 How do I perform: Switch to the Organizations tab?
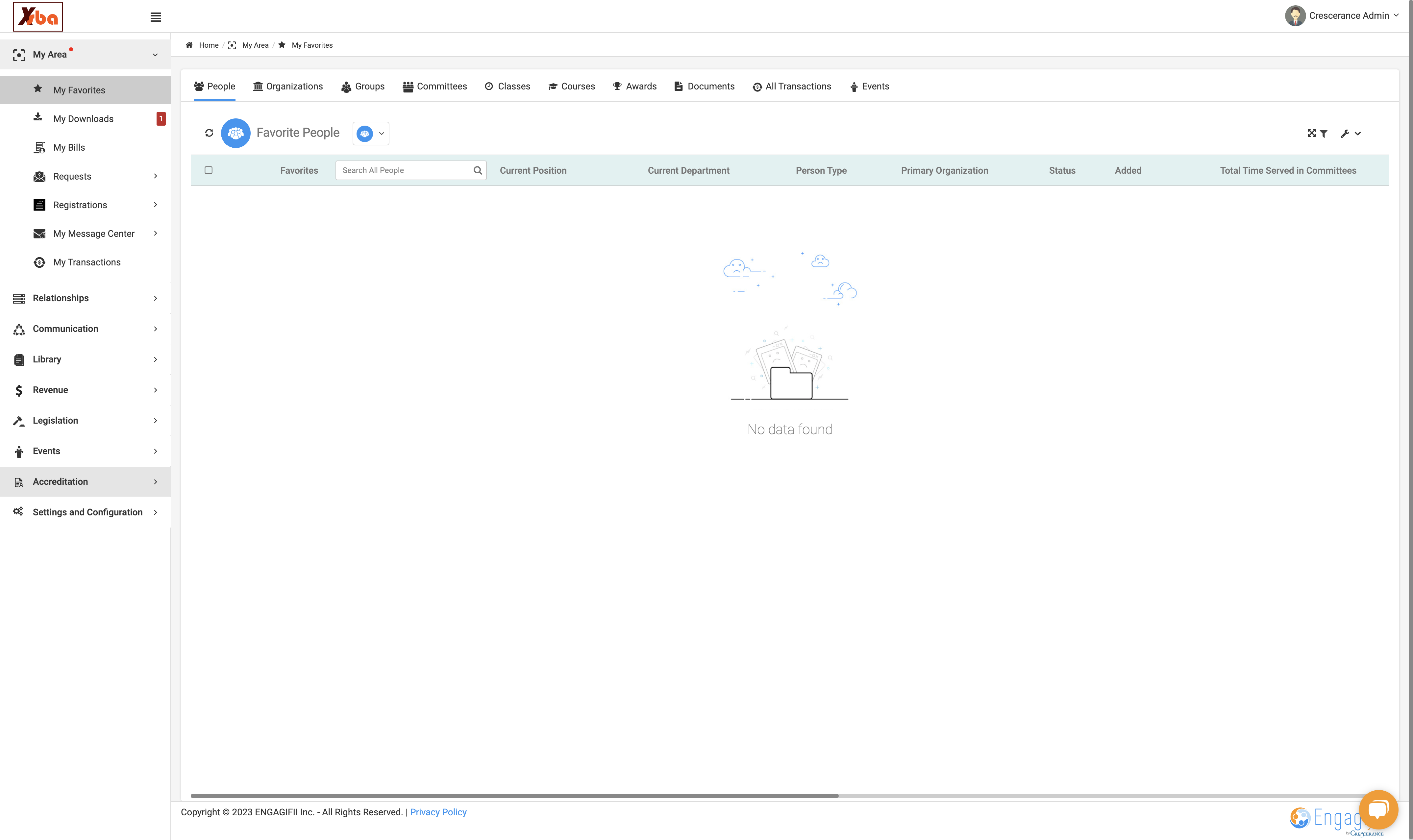tap(287, 86)
